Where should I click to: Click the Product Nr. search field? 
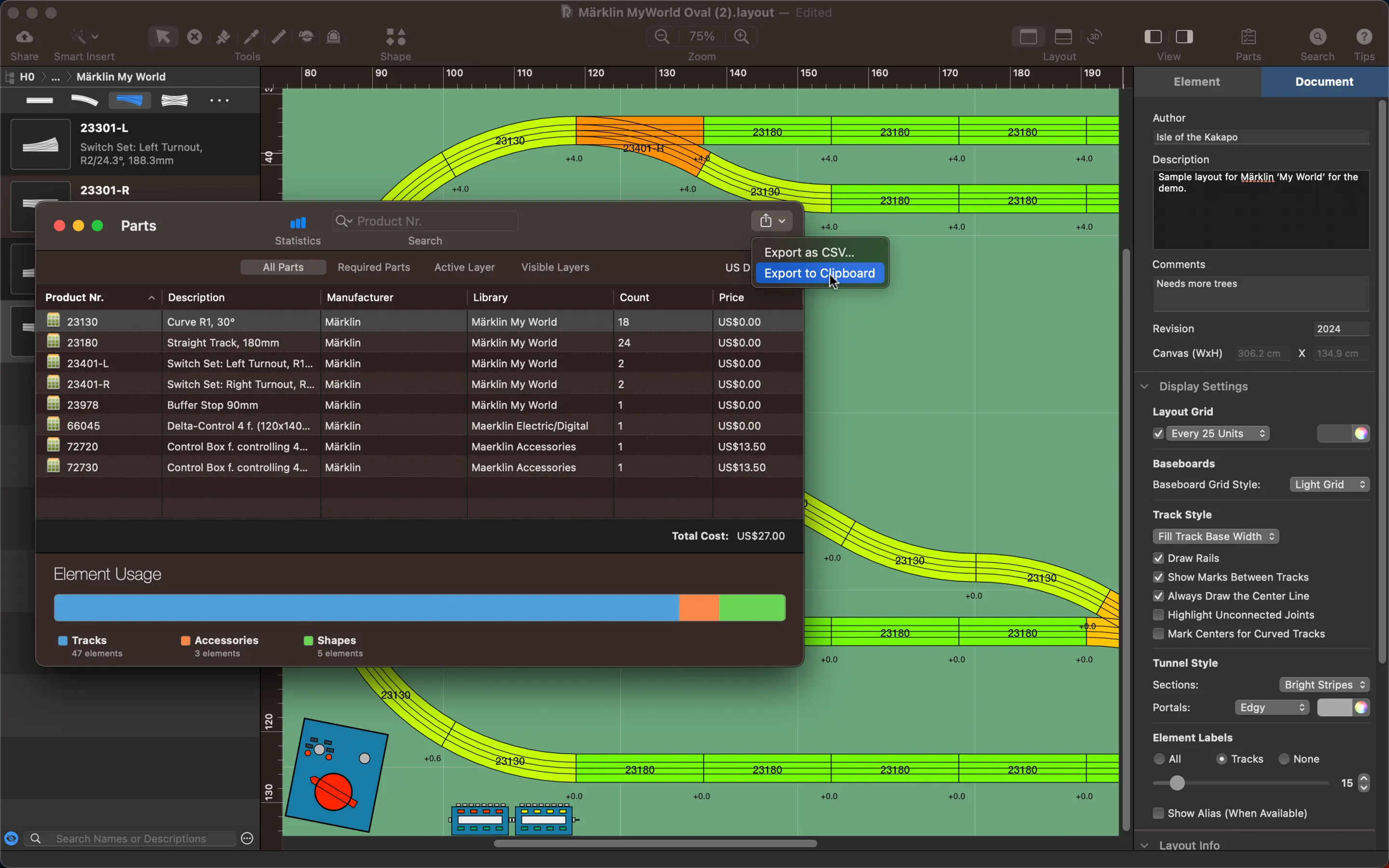tap(434, 221)
